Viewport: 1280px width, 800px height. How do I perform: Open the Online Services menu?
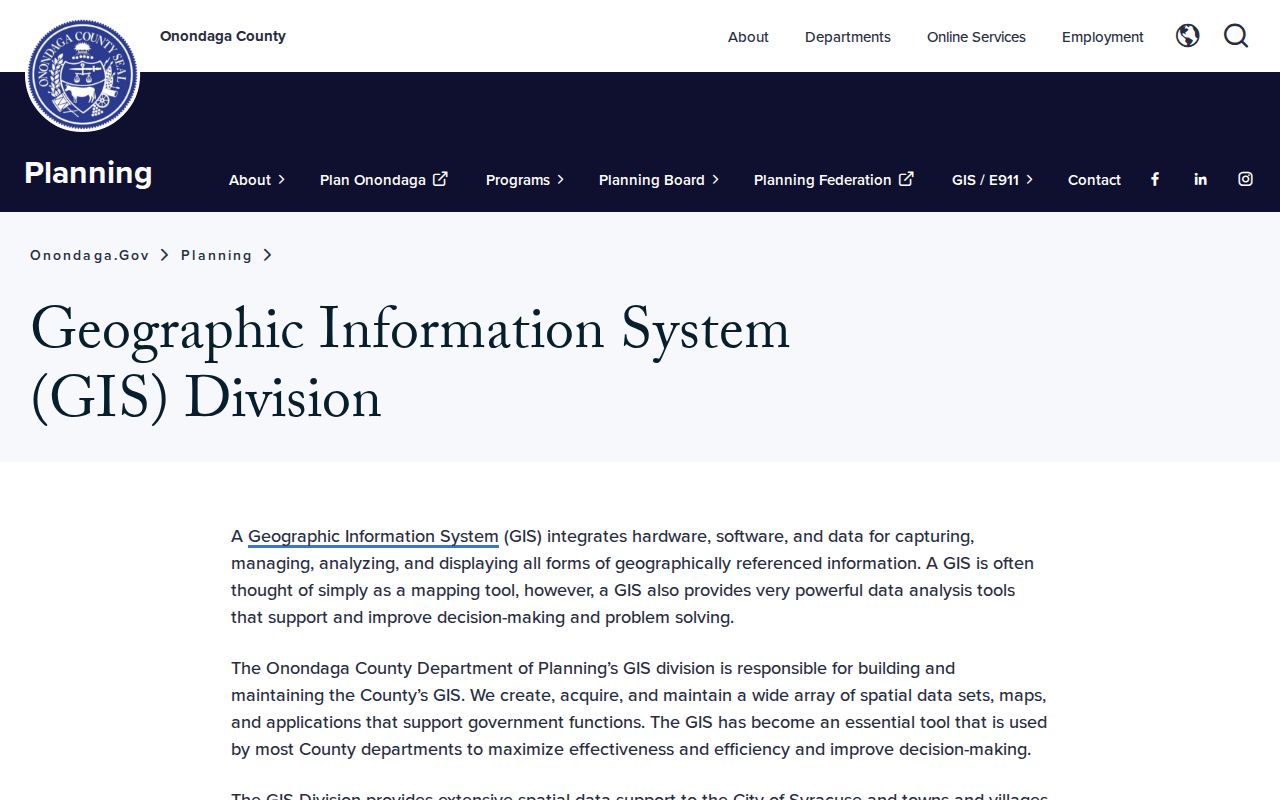click(976, 37)
